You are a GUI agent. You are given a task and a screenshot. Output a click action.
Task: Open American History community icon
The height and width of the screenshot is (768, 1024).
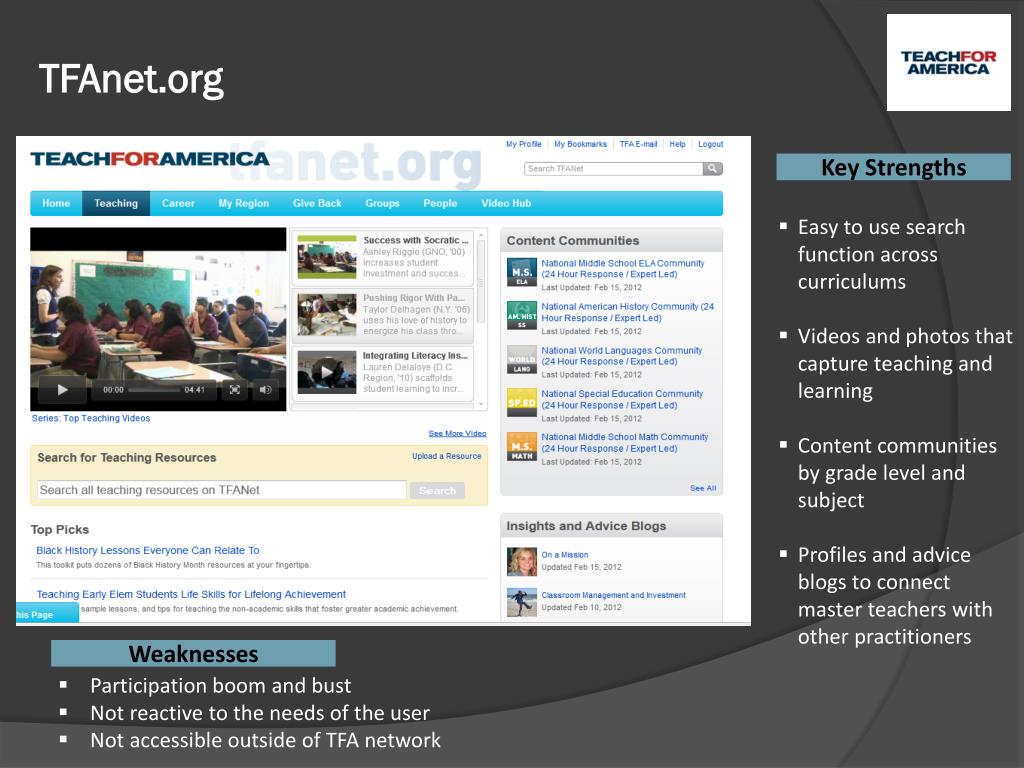click(x=522, y=315)
